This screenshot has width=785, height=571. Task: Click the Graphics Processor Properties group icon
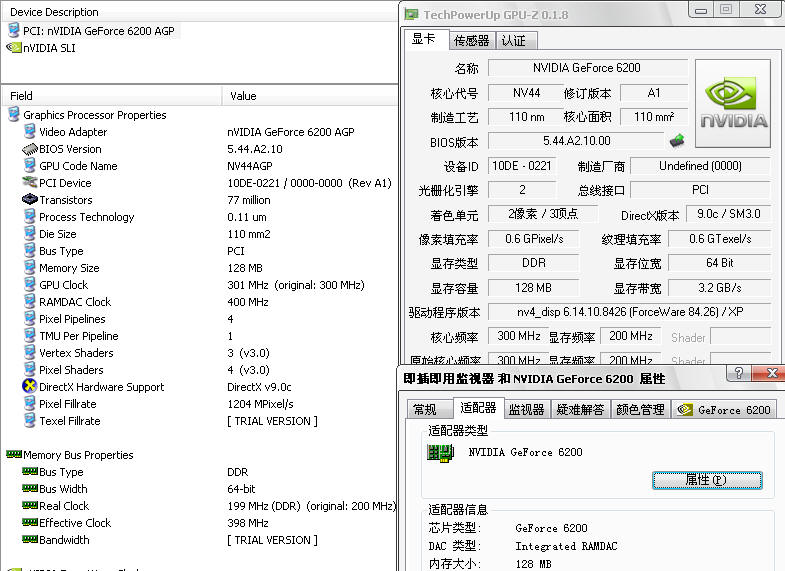(14, 115)
